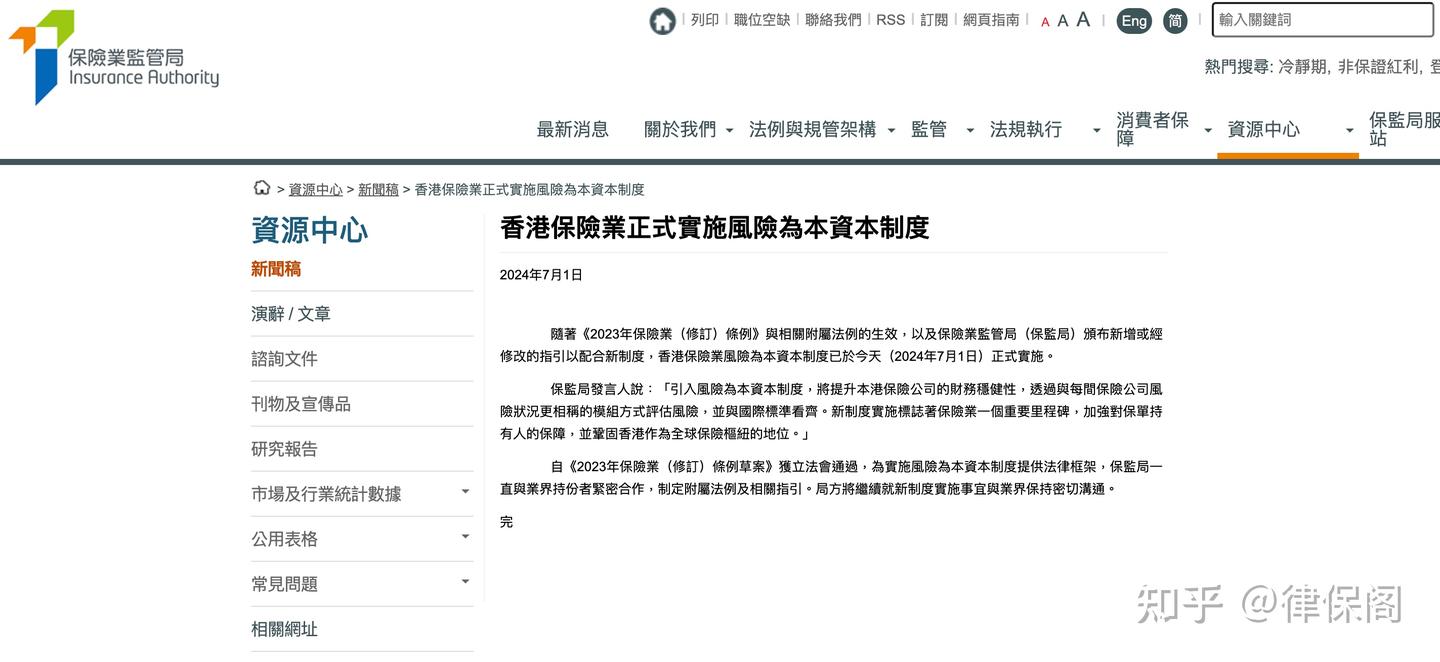Select 最新消息 in the navigation bar
This screenshot has height=662, width=1440.
point(574,129)
